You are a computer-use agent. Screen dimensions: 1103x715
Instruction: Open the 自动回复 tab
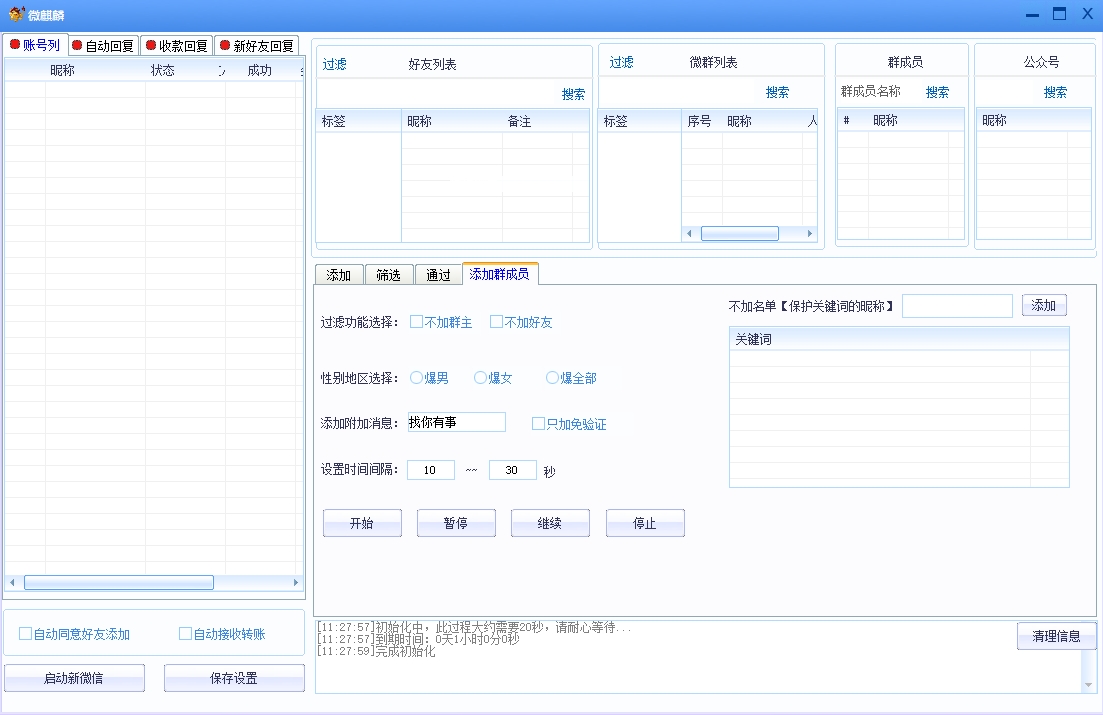pyautogui.click(x=103, y=46)
